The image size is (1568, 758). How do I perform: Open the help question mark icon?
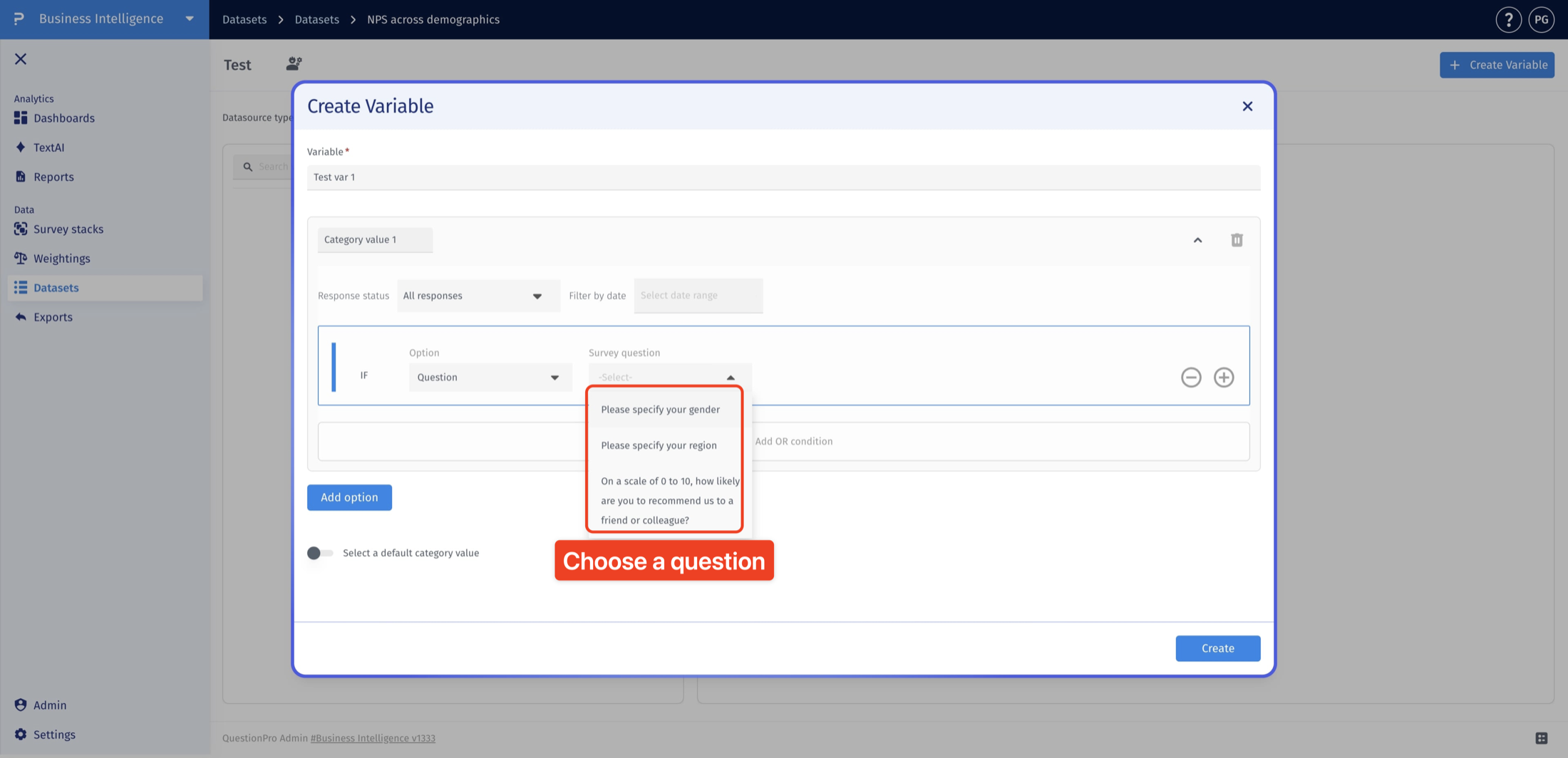1508,19
